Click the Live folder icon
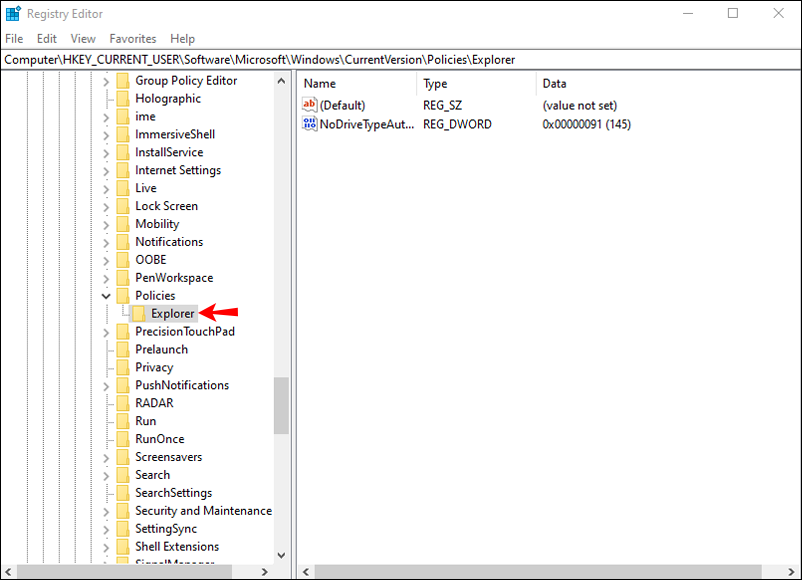The width and height of the screenshot is (802, 580). [123, 188]
